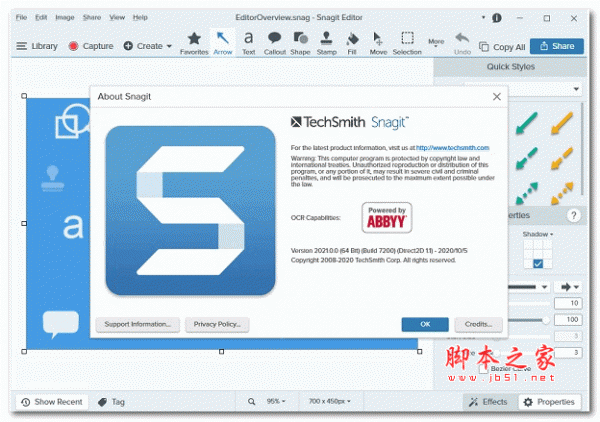Click the Quick Styles panel header
This screenshot has width=600, height=422.
(x=510, y=67)
